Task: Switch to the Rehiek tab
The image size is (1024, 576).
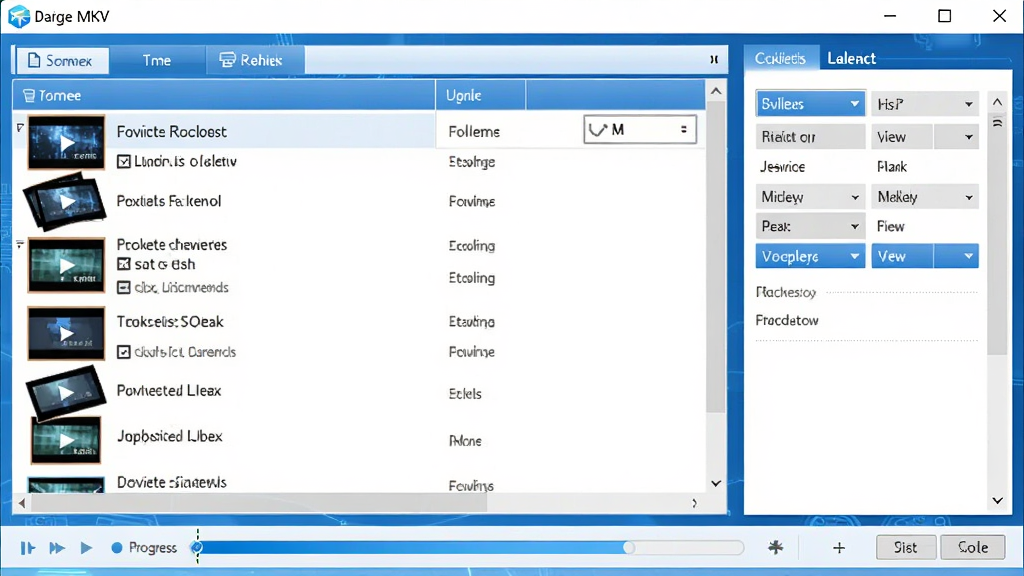Action: coord(255,61)
